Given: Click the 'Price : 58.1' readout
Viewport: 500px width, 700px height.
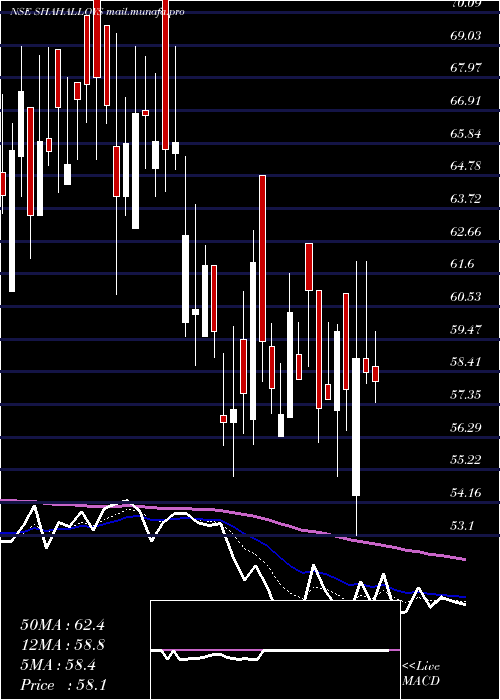Looking at the screenshot, I should click(x=63, y=685).
